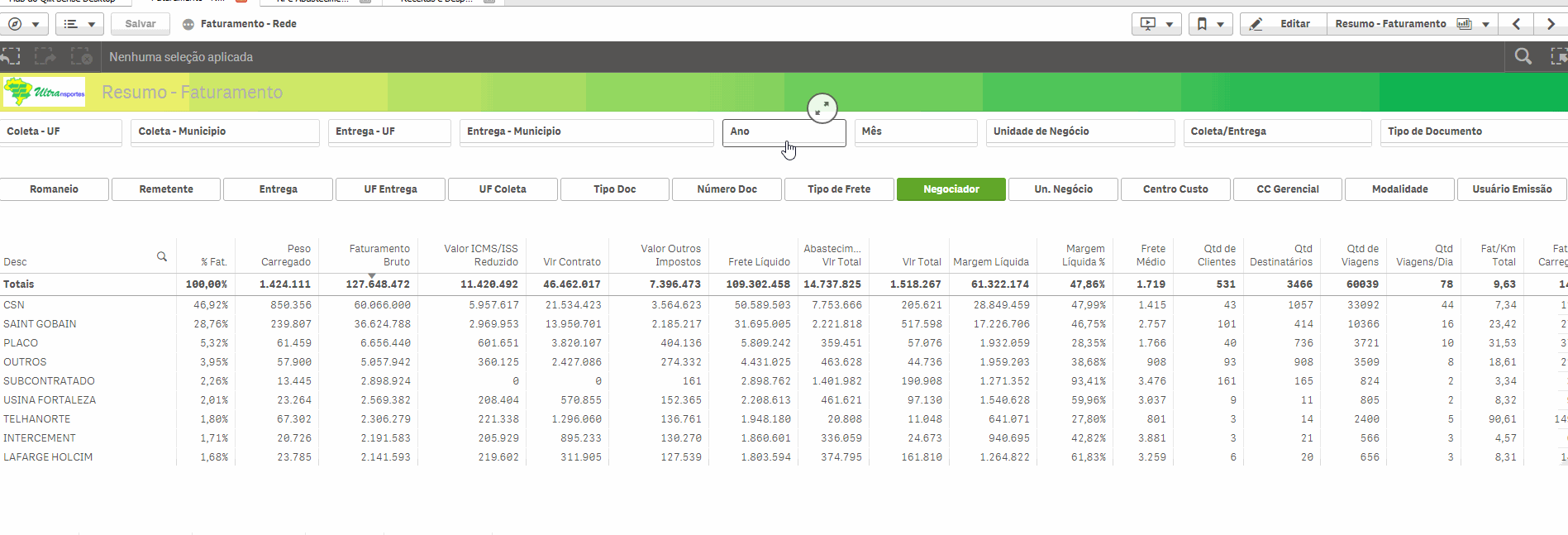Open smart search magnifier
This screenshot has width=1568, height=535.
pyautogui.click(x=1523, y=56)
